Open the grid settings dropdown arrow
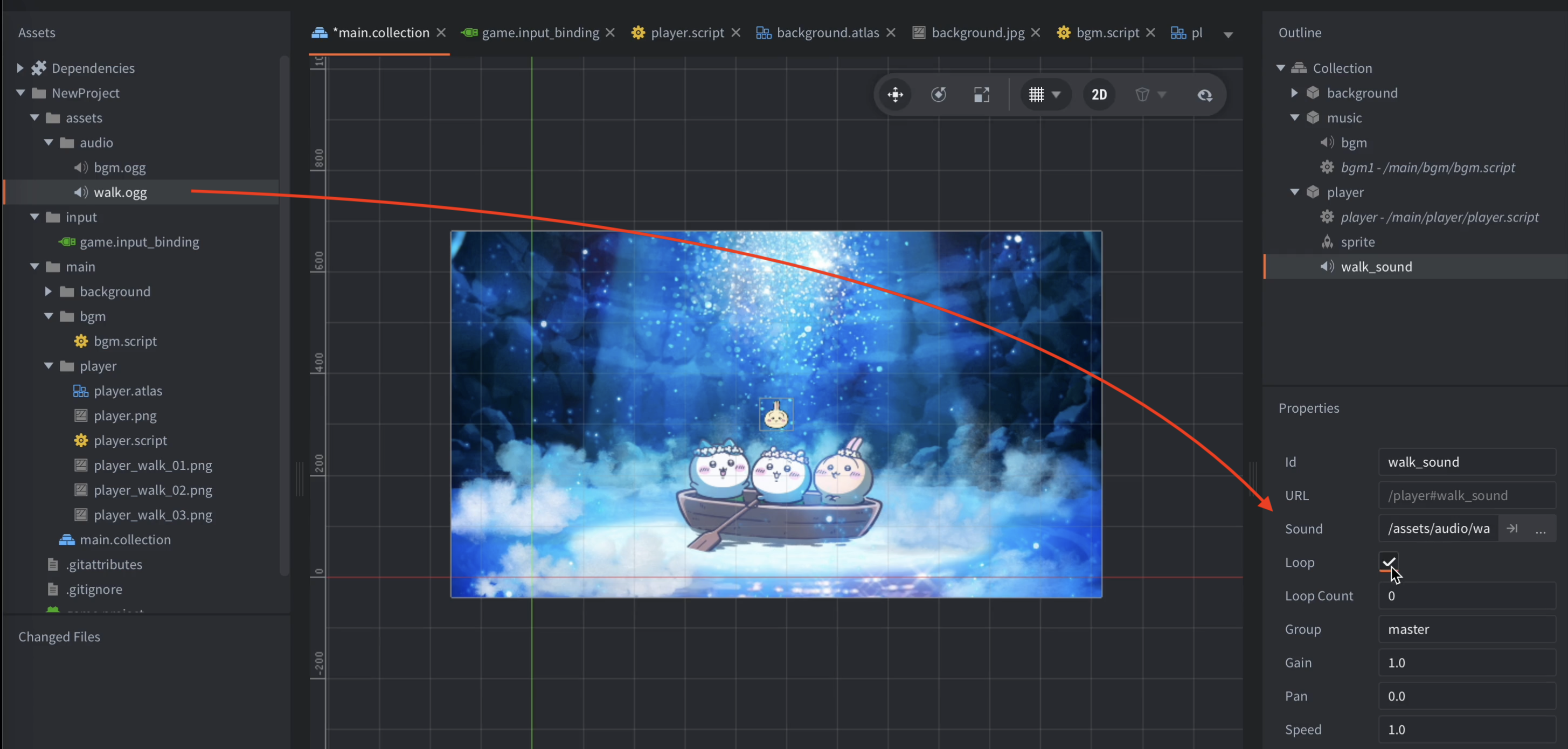 pyautogui.click(x=1057, y=95)
